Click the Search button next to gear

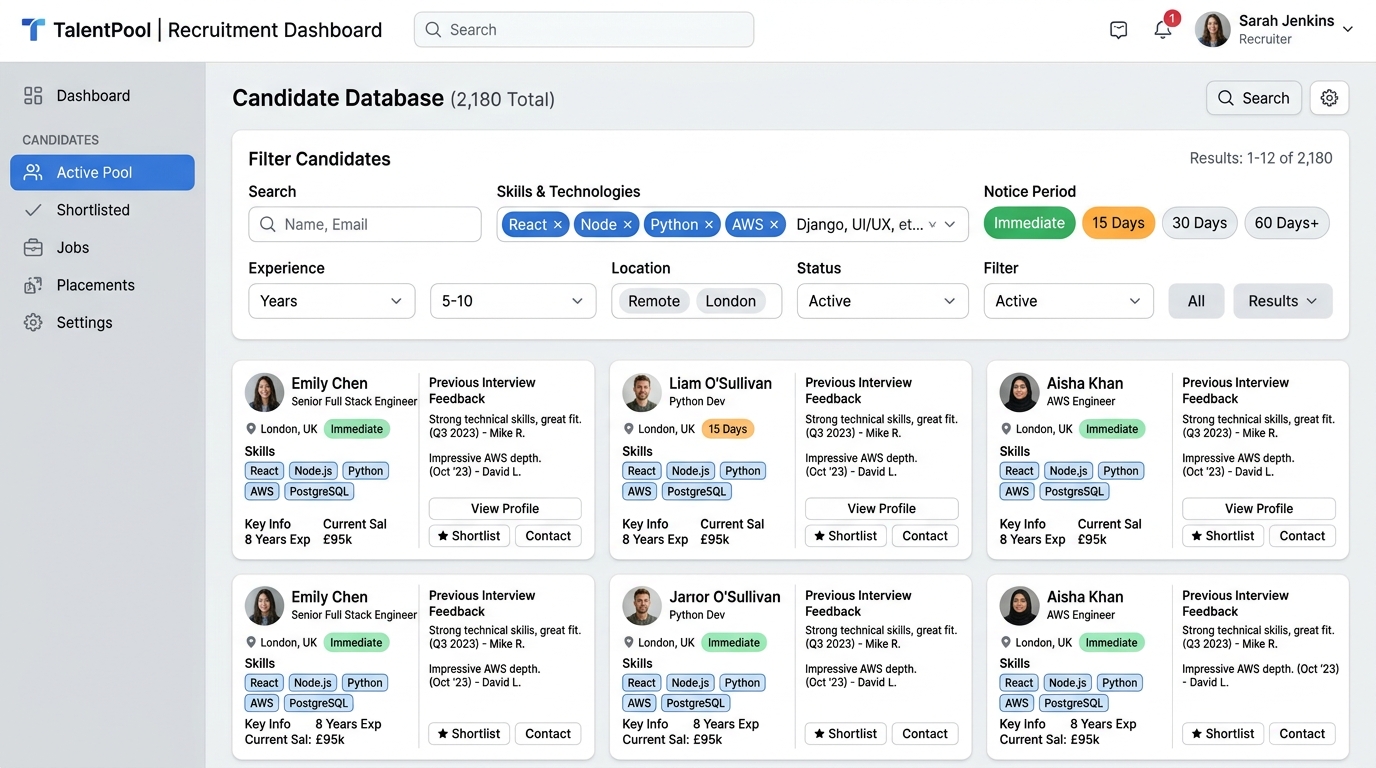point(1254,98)
